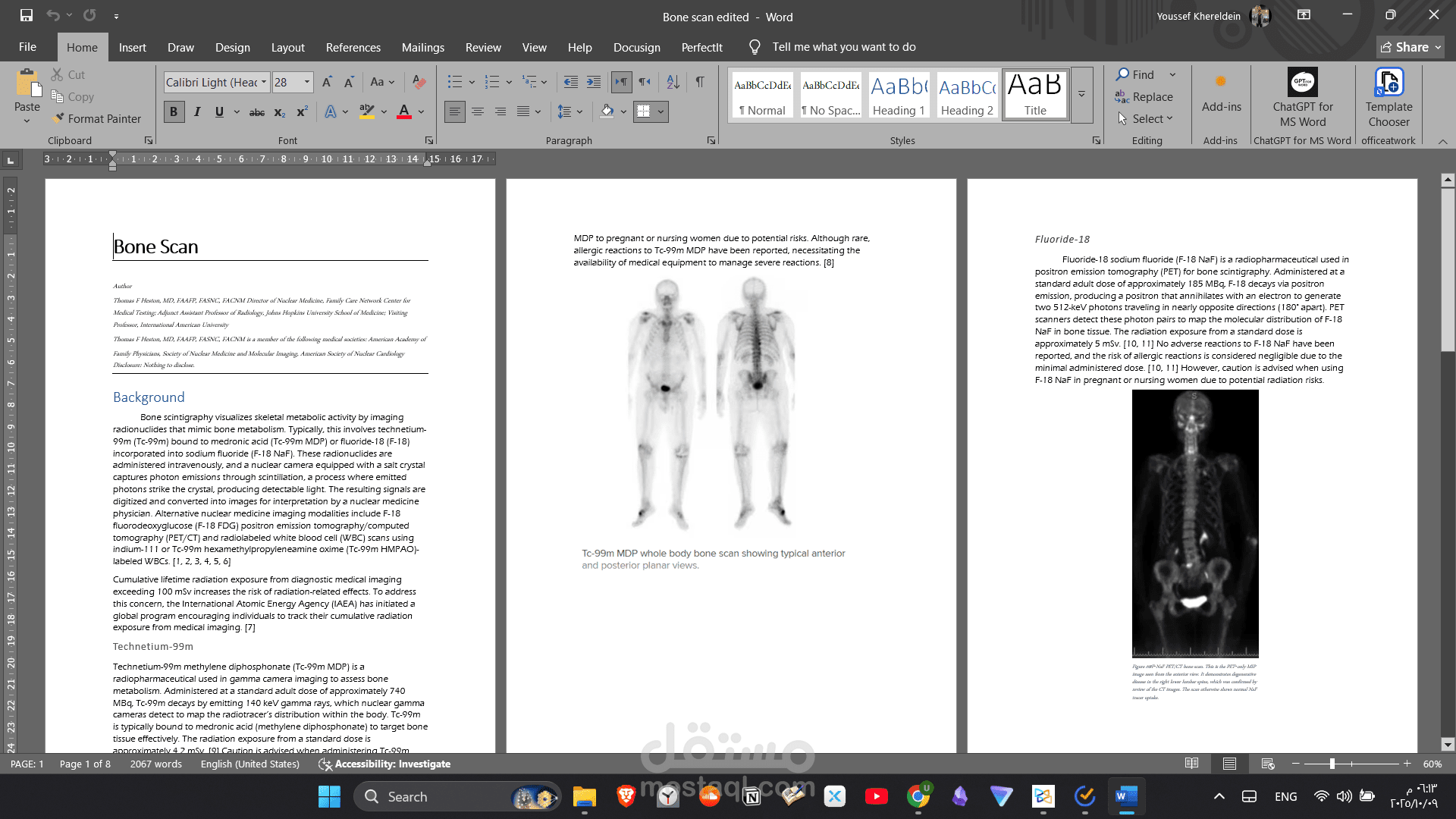
Task: Clear all formatting eraser icon
Action: pos(419,82)
